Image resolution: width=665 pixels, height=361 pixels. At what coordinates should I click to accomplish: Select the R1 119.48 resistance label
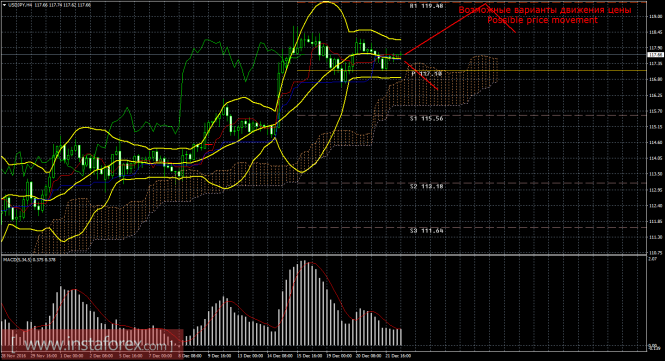pos(427,6)
